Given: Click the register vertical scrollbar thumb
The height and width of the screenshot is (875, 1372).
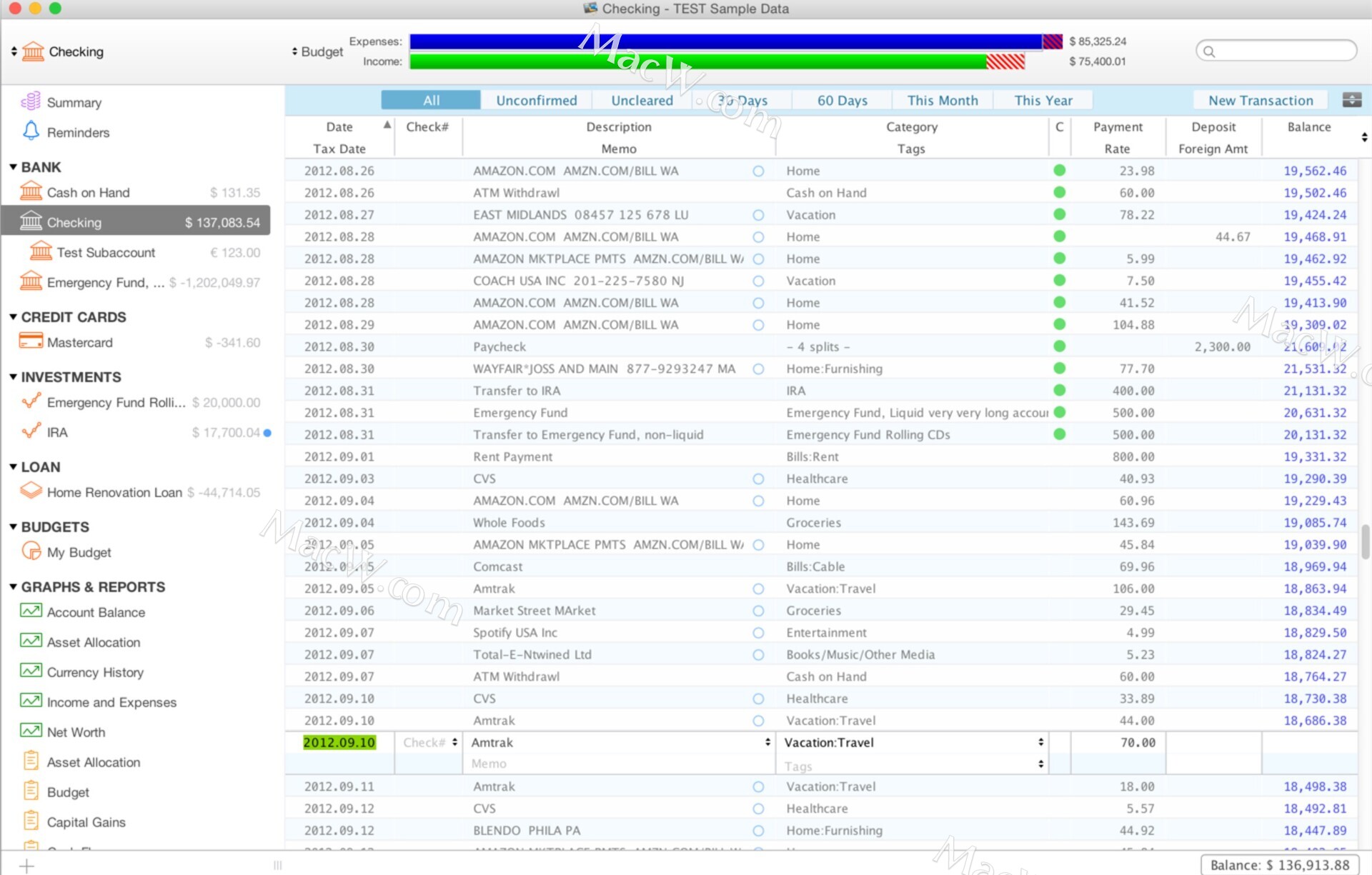Looking at the screenshot, I should point(1365,541).
